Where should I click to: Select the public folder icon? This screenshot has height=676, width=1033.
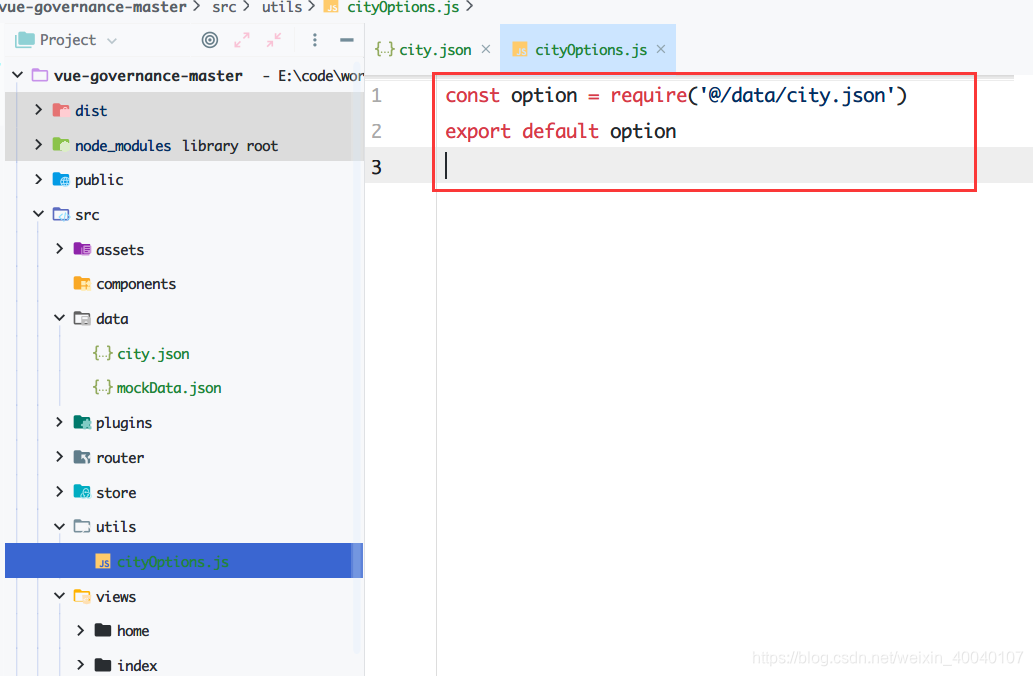click(x=61, y=179)
